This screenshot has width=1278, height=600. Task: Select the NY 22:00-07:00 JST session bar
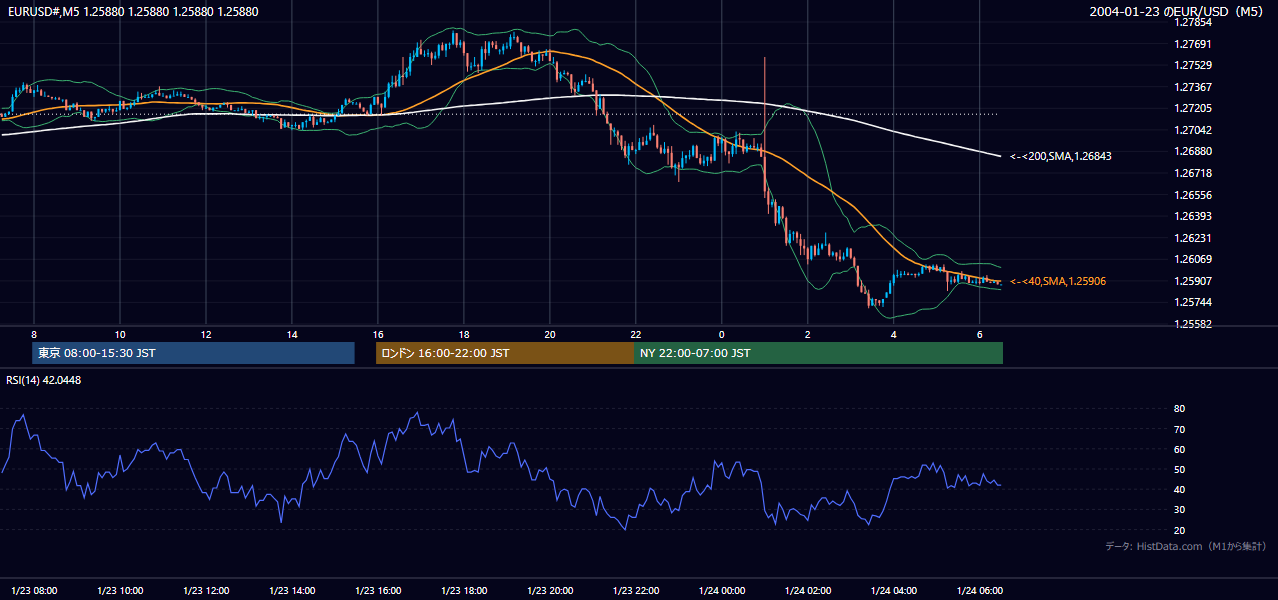pyautogui.click(x=818, y=353)
